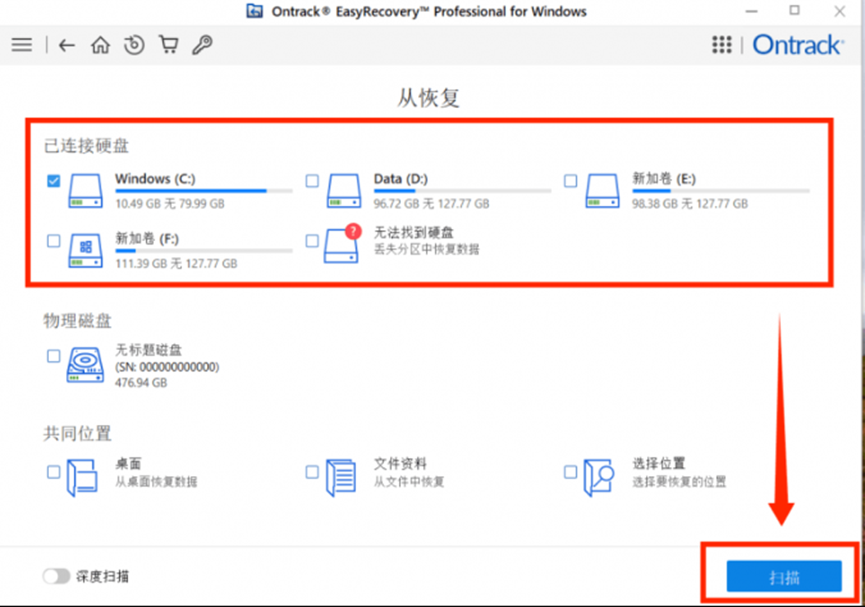Click the 无法找到硬盘 lost drive icon
The width and height of the screenshot is (865, 607).
[x=343, y=244]
